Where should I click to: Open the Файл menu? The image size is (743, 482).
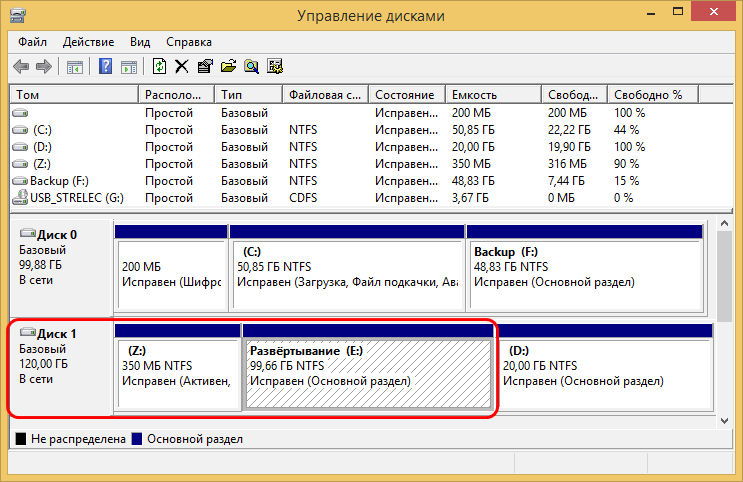click(32, 42)
